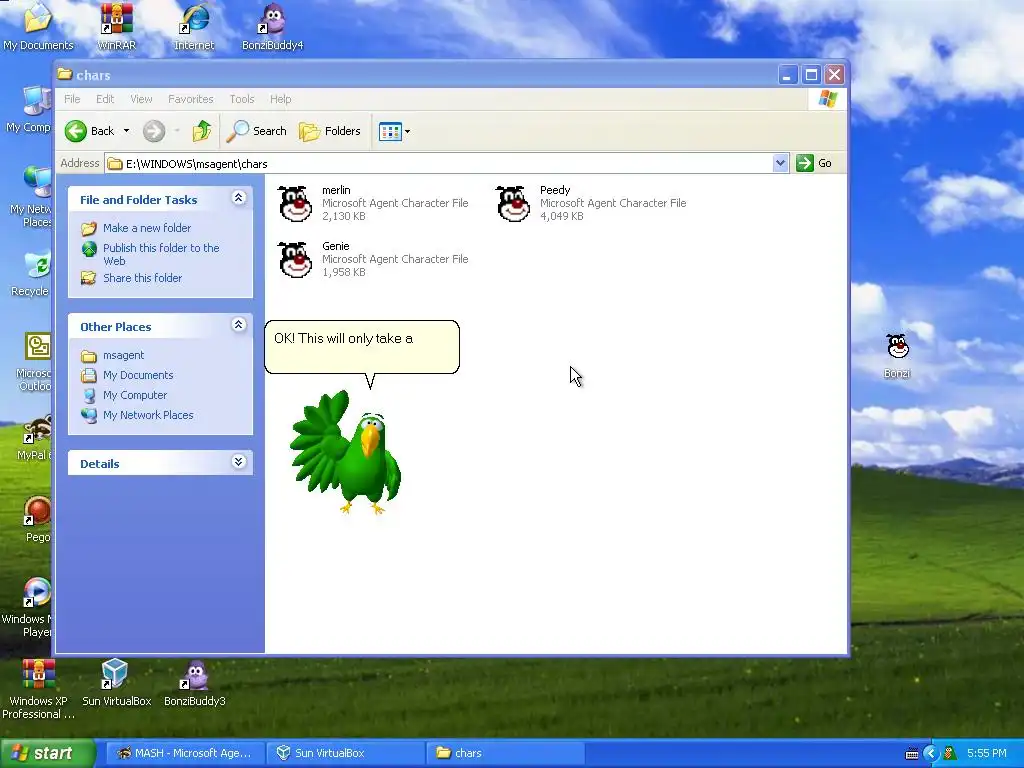The image size is (1024, 768).
Task: Select the merlin character file icon
Action: pos(295,204)
